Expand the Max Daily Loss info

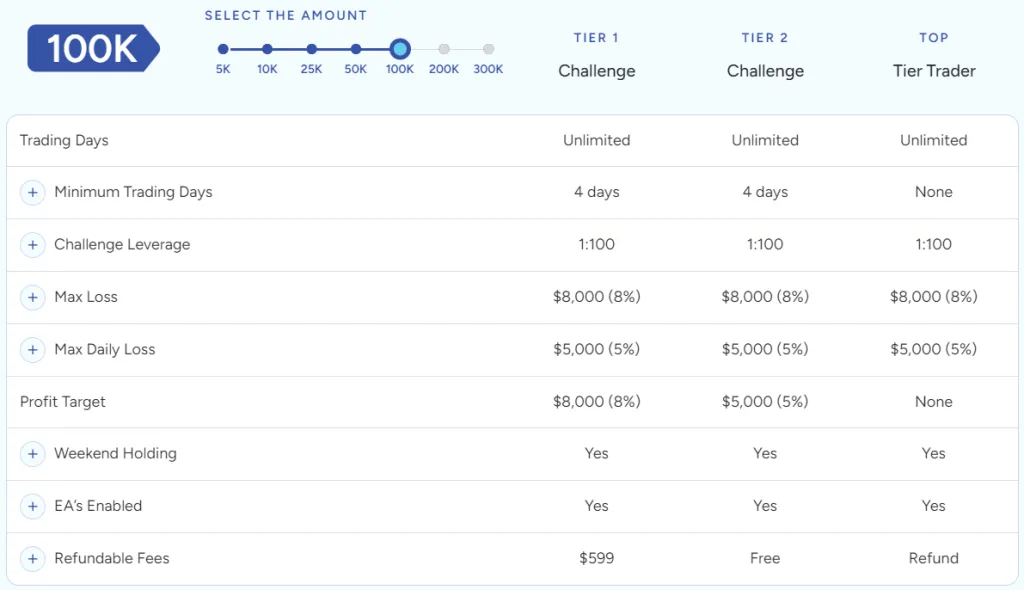click(x=32, y=349)
